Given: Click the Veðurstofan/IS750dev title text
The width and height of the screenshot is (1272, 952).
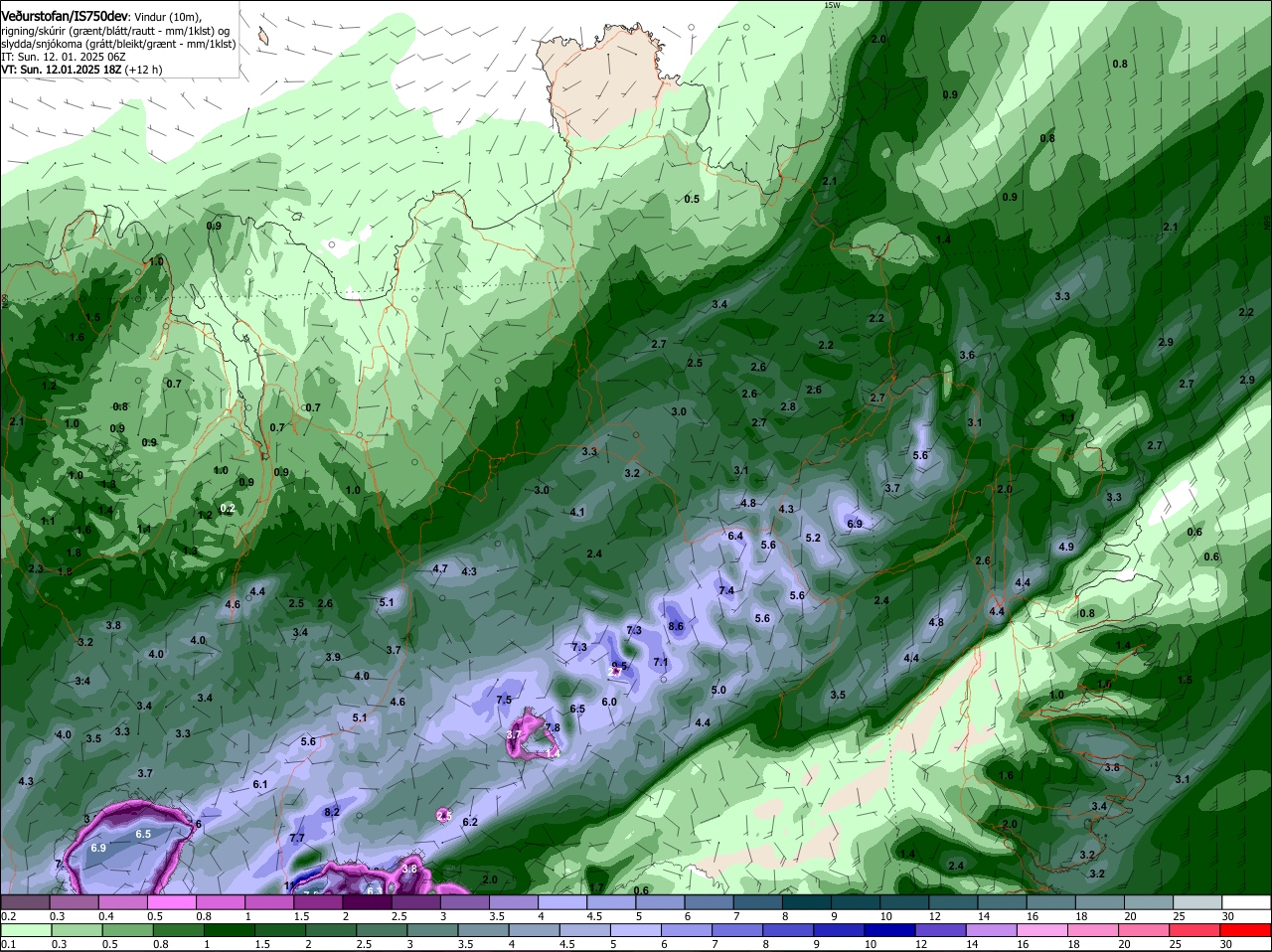Looking at the screenshot, I should [65, 17].
